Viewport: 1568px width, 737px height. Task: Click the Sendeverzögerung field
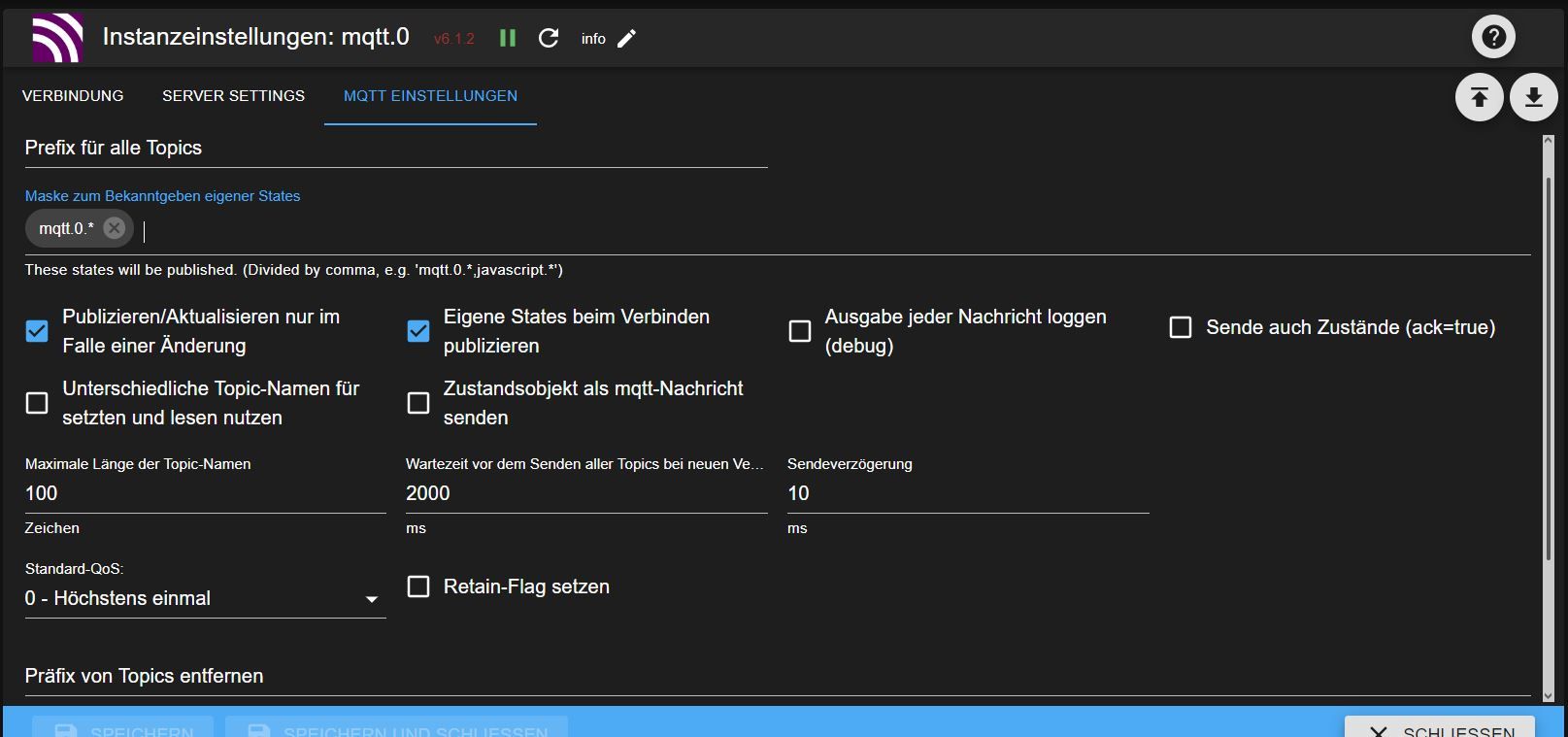tap(968, 493)
